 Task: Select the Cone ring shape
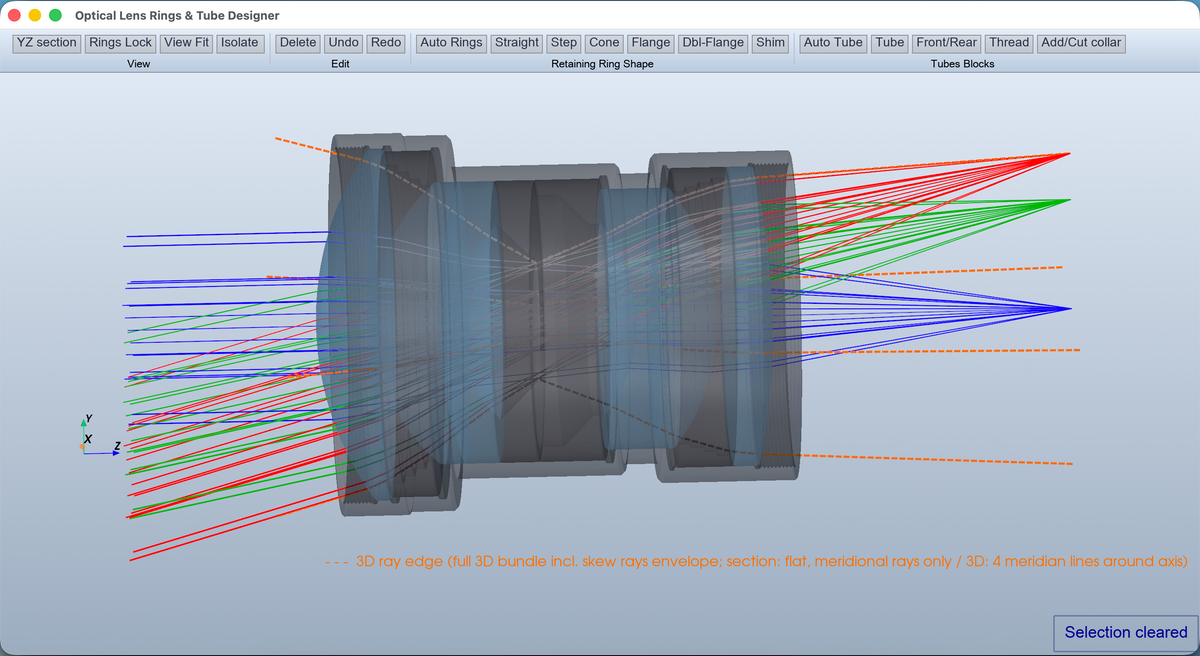pos(604,43)
